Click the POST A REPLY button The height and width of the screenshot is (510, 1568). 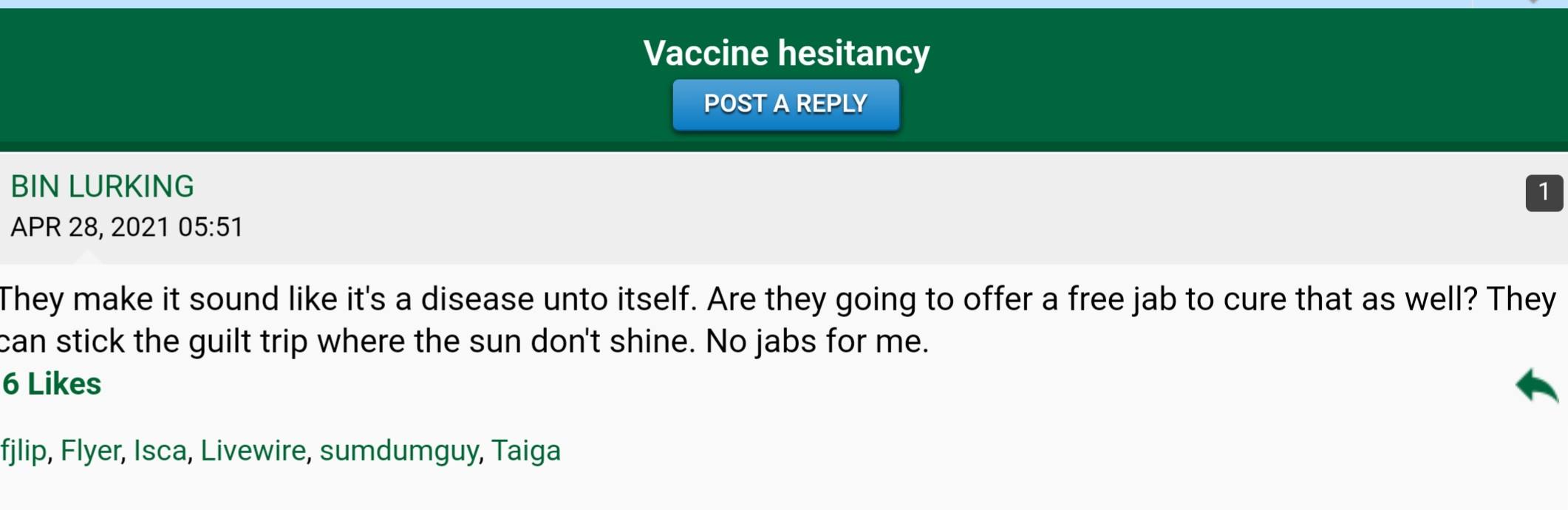785,104
